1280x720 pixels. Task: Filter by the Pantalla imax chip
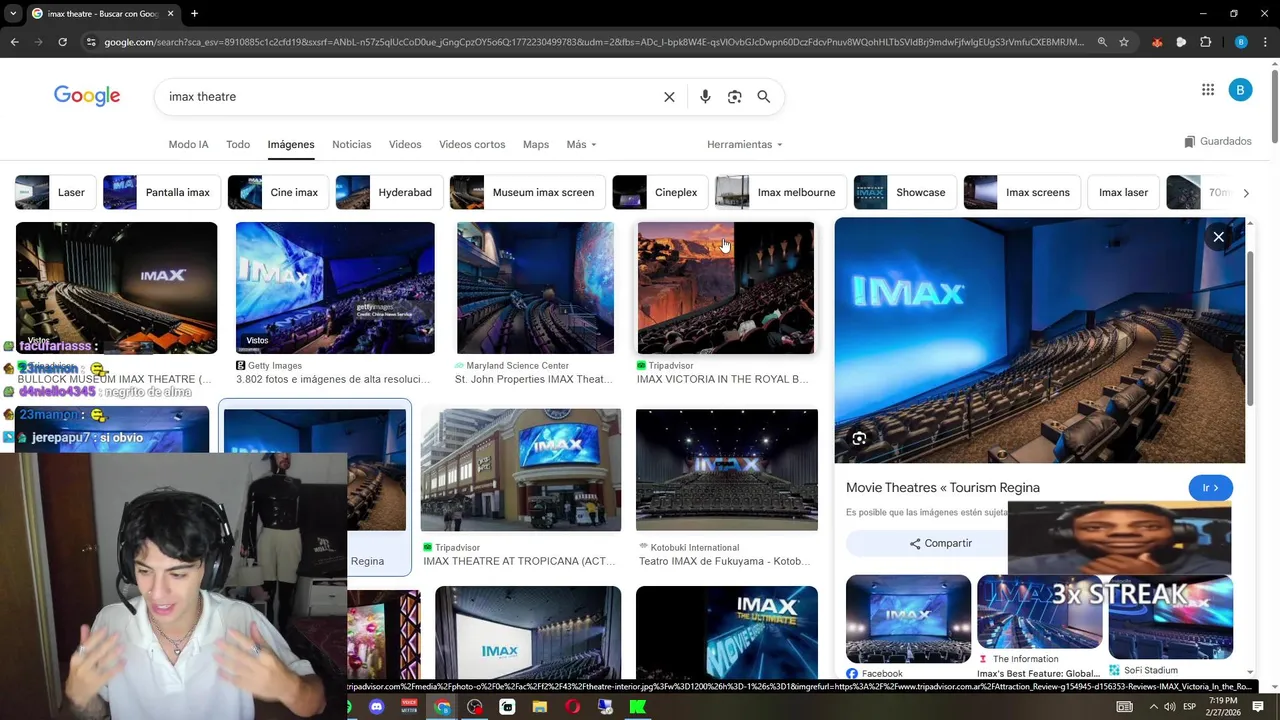tap(162, 192)
